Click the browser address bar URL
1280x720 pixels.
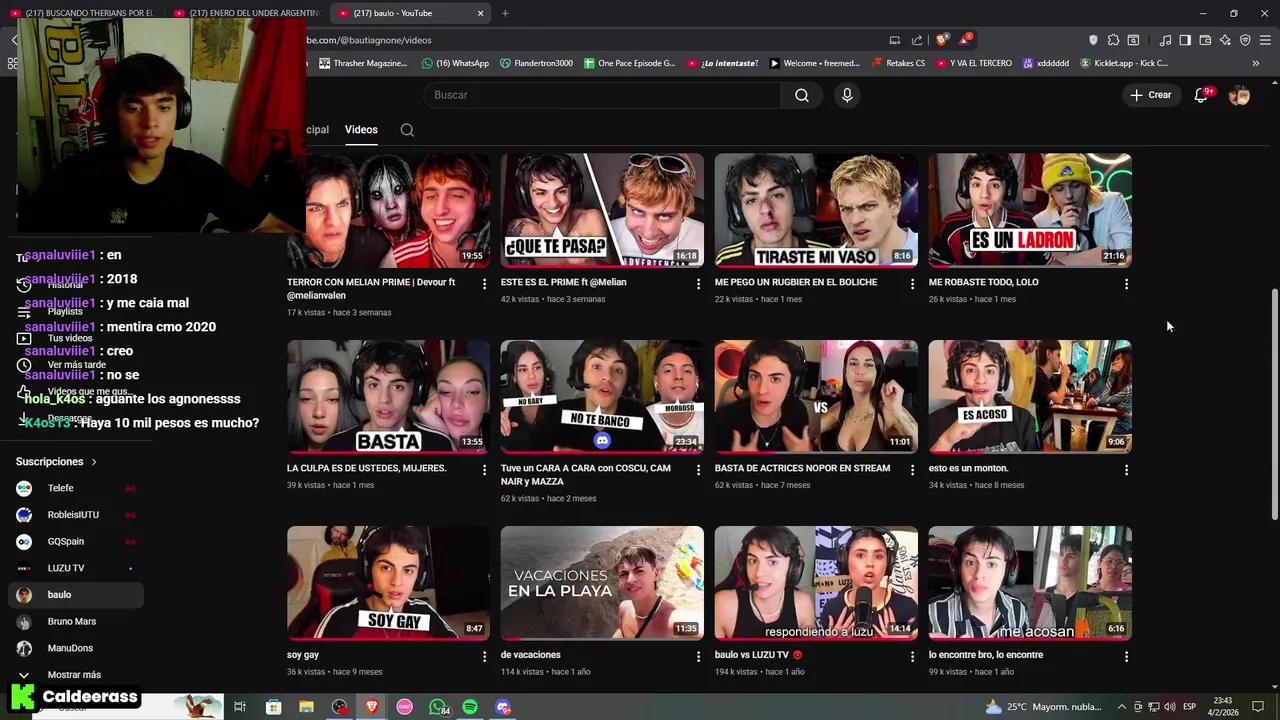tap(370, 40)
